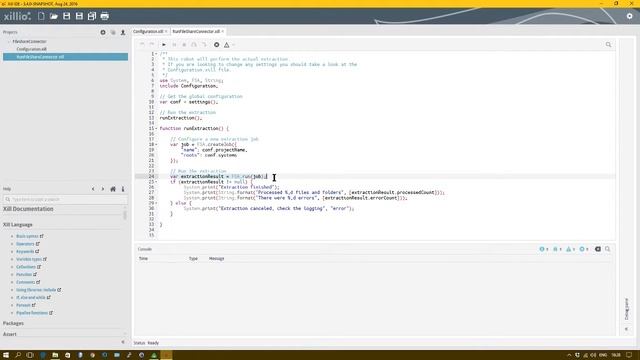Viewport: 640px width, 360px height.
Task: Click the add icon in Projects panel
Action: coord(103,32)
